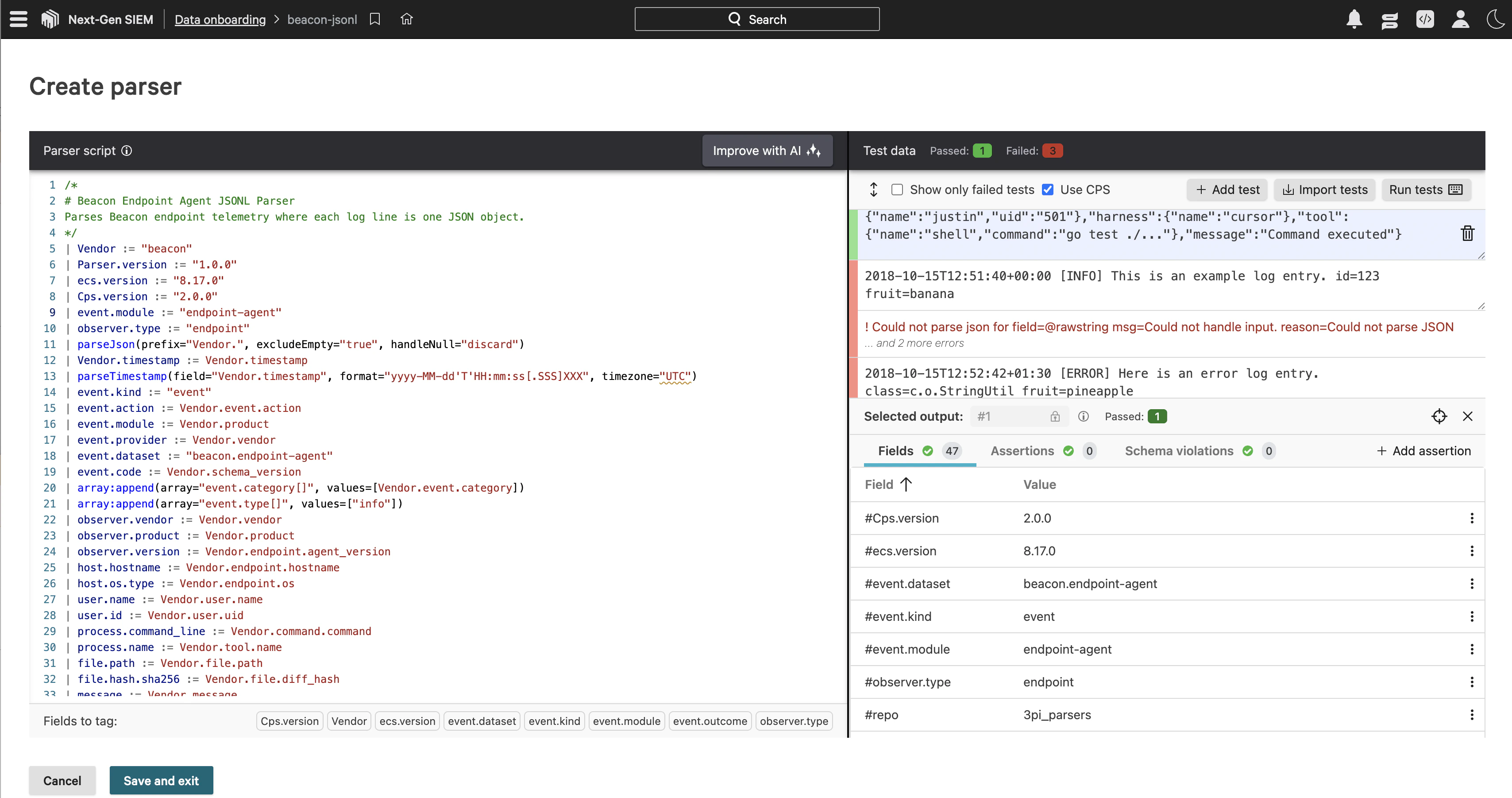This screenshot has height=798, width=1512.
Task: Click Save and exit
Action: (162, 780)
